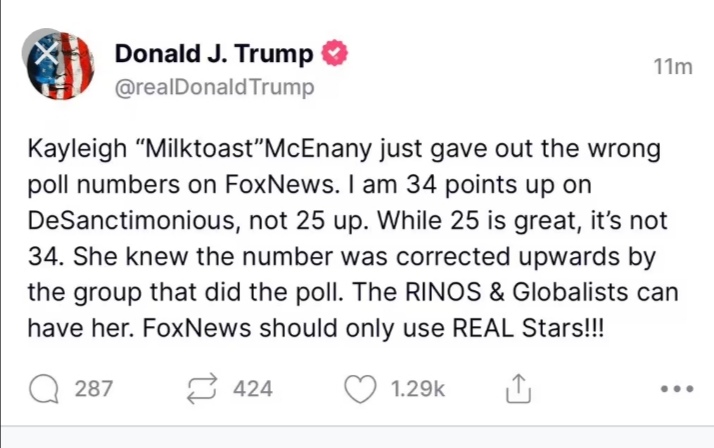This screenshot has height=448, width=714.
Task: Repost using the circular arrows icon
Action: (x=202, y=389)
